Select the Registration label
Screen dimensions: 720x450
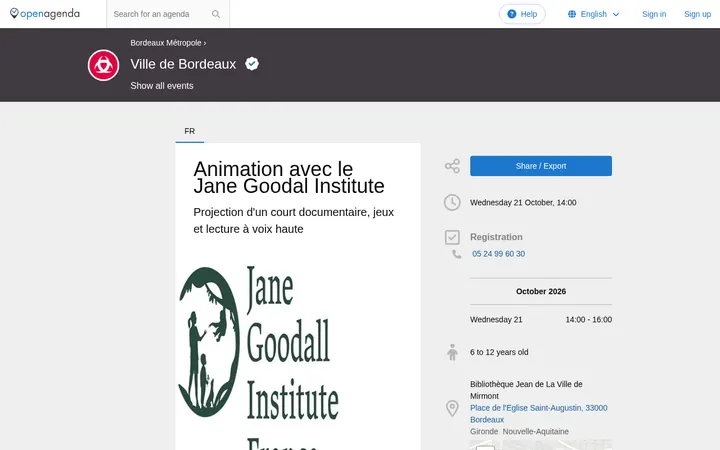click(496, 237)
